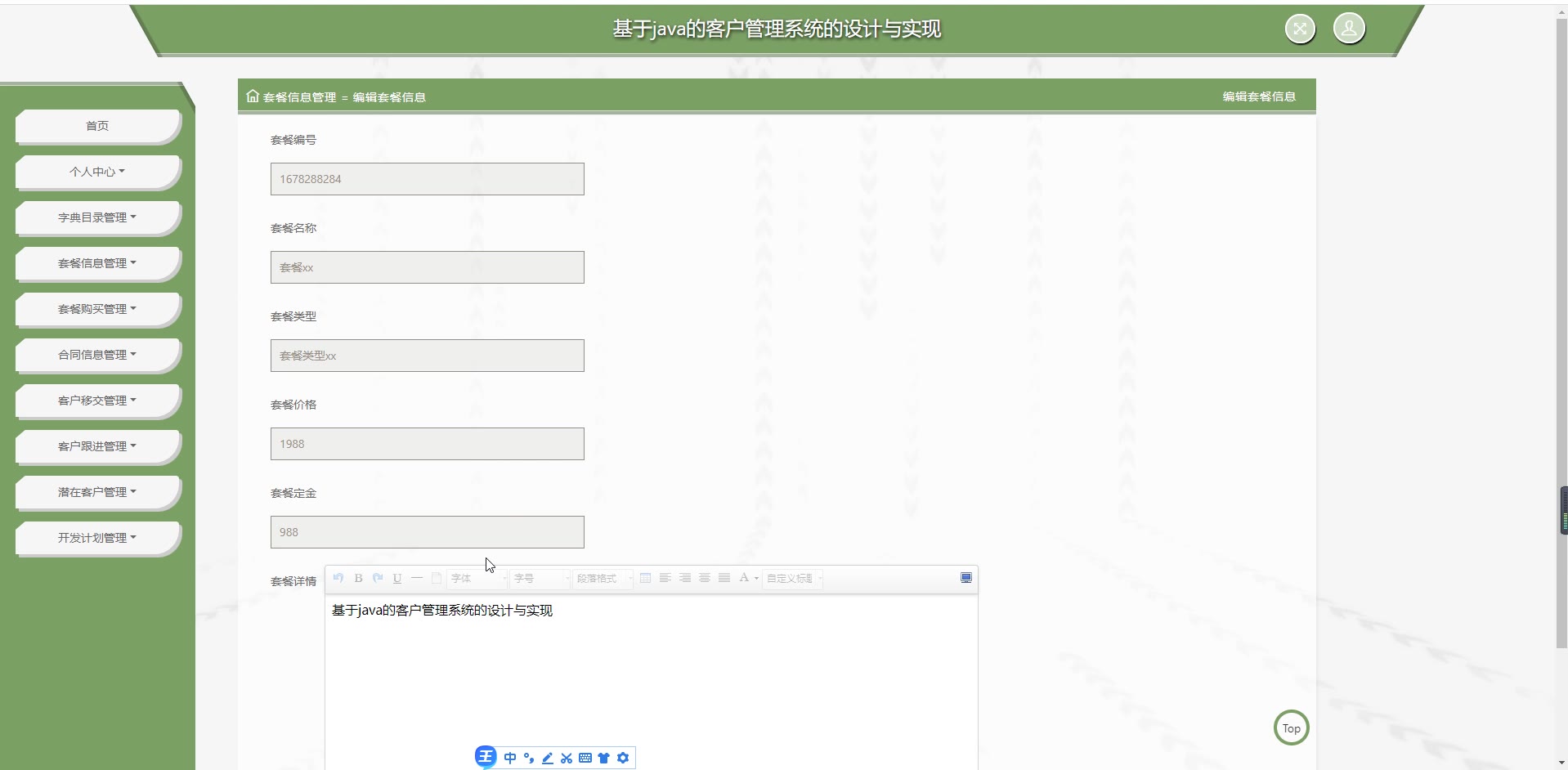The image size is (1568, 770).
Task: Click the 套餐价格 input field
Action: pos(428,444)
